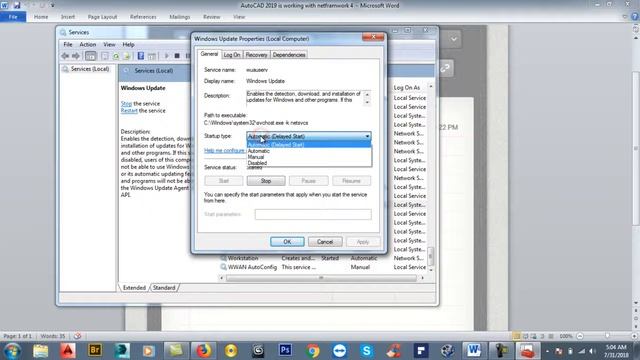
Task: Click the Stop button in properties dialog
Action: 266,181
